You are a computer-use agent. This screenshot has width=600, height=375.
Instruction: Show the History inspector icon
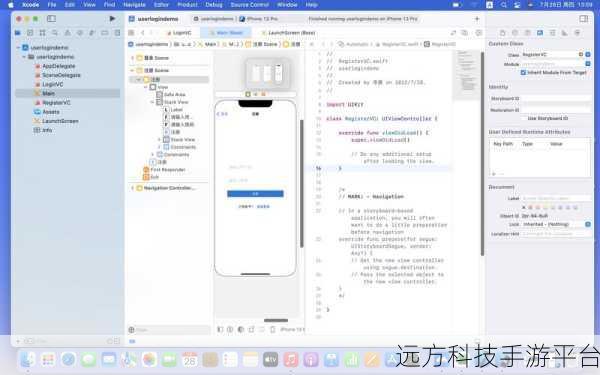tap(515, 33)
